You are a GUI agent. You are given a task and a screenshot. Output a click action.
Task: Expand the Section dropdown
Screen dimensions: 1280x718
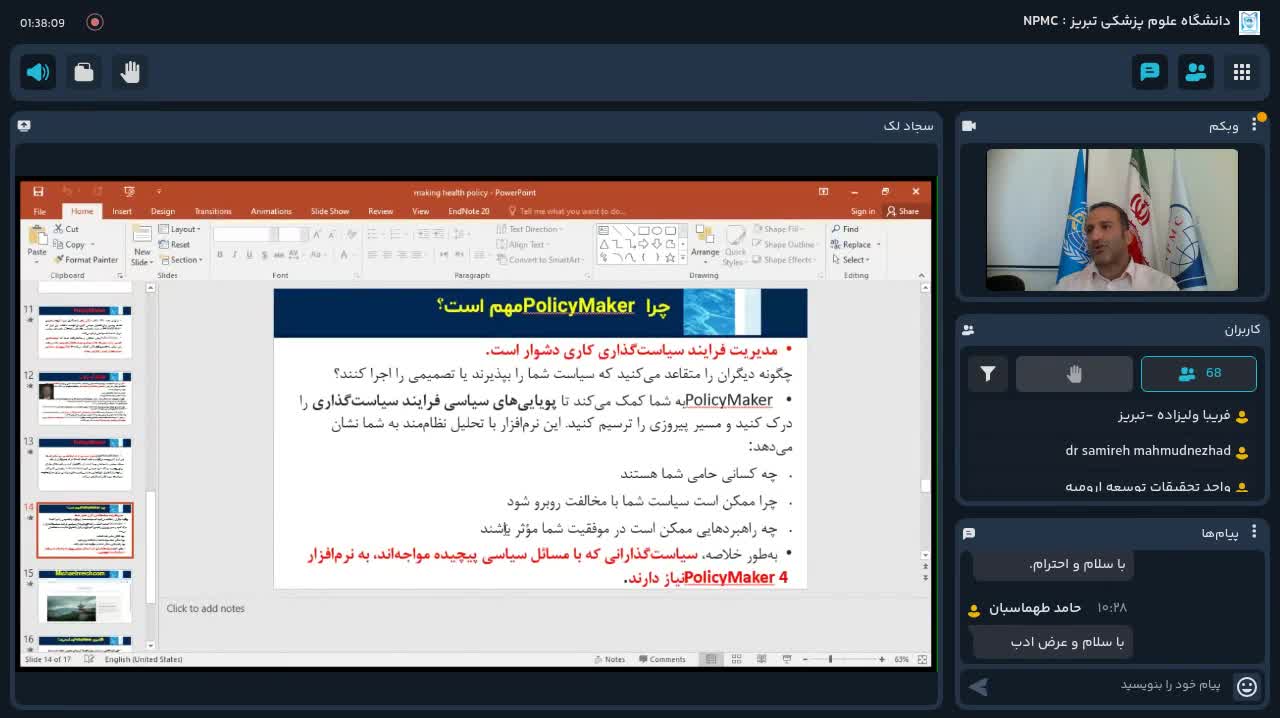(181, 260)
